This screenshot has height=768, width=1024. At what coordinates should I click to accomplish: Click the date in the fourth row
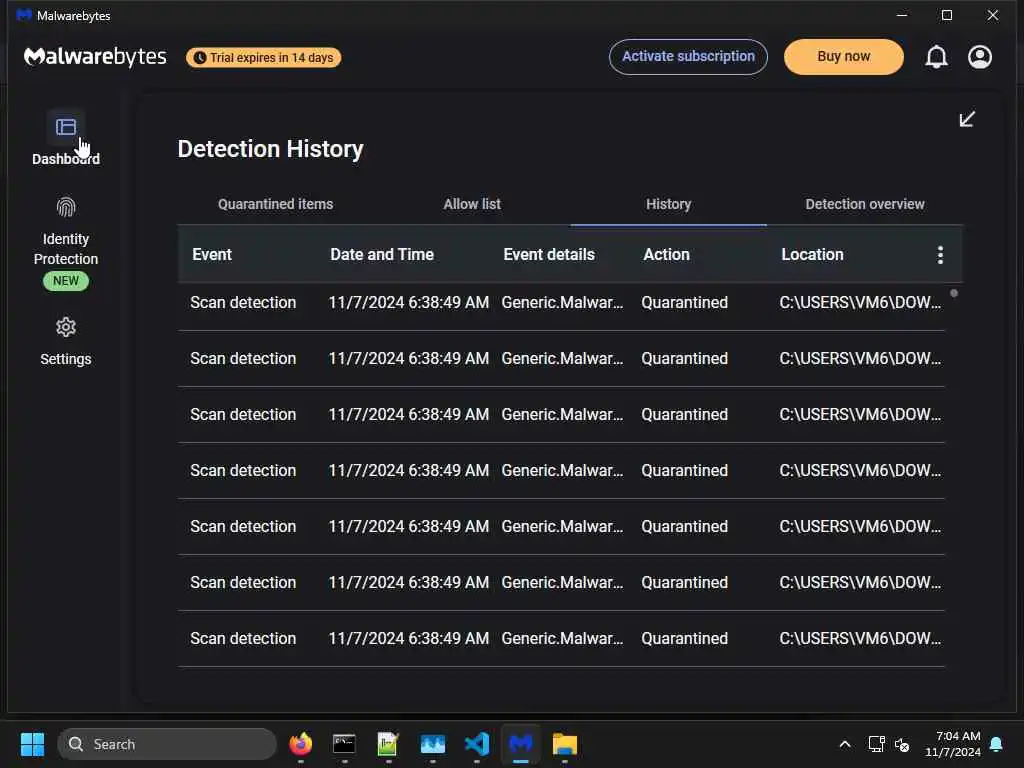409,471
